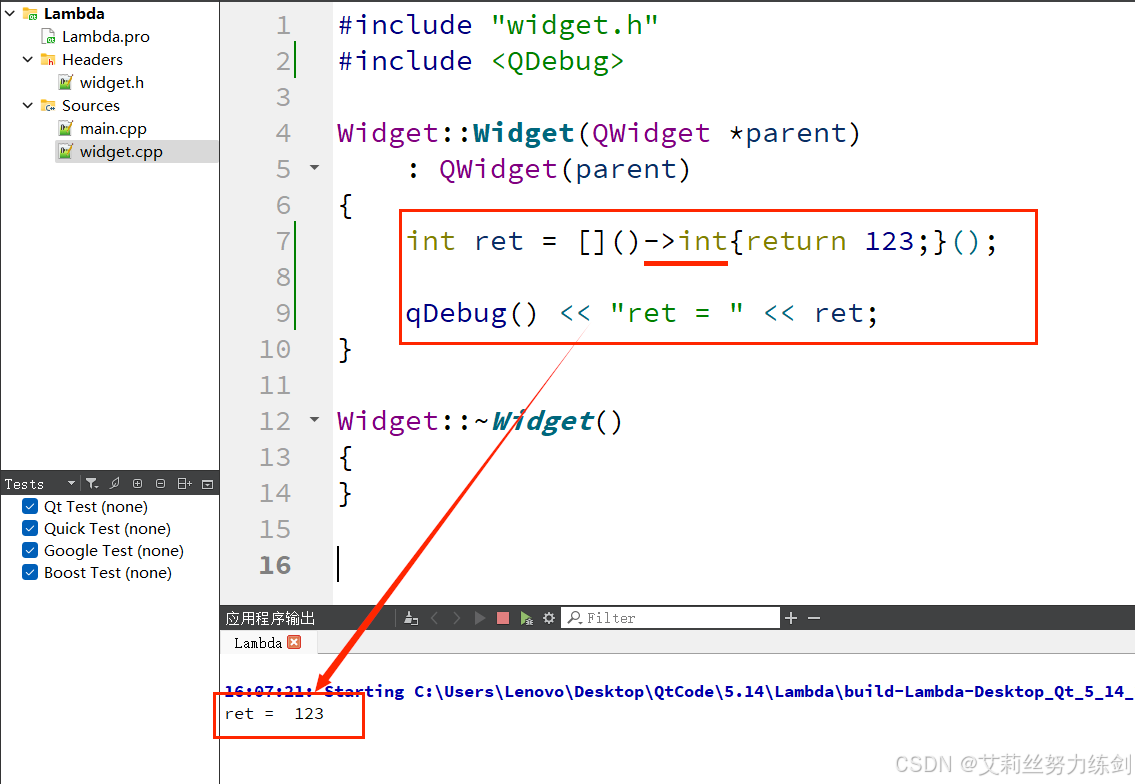Click the Lambda project folder icon

[x=30, y=14]
